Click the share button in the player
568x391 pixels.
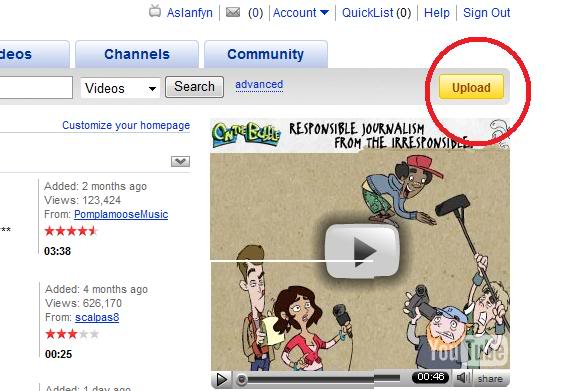(490, 379)
